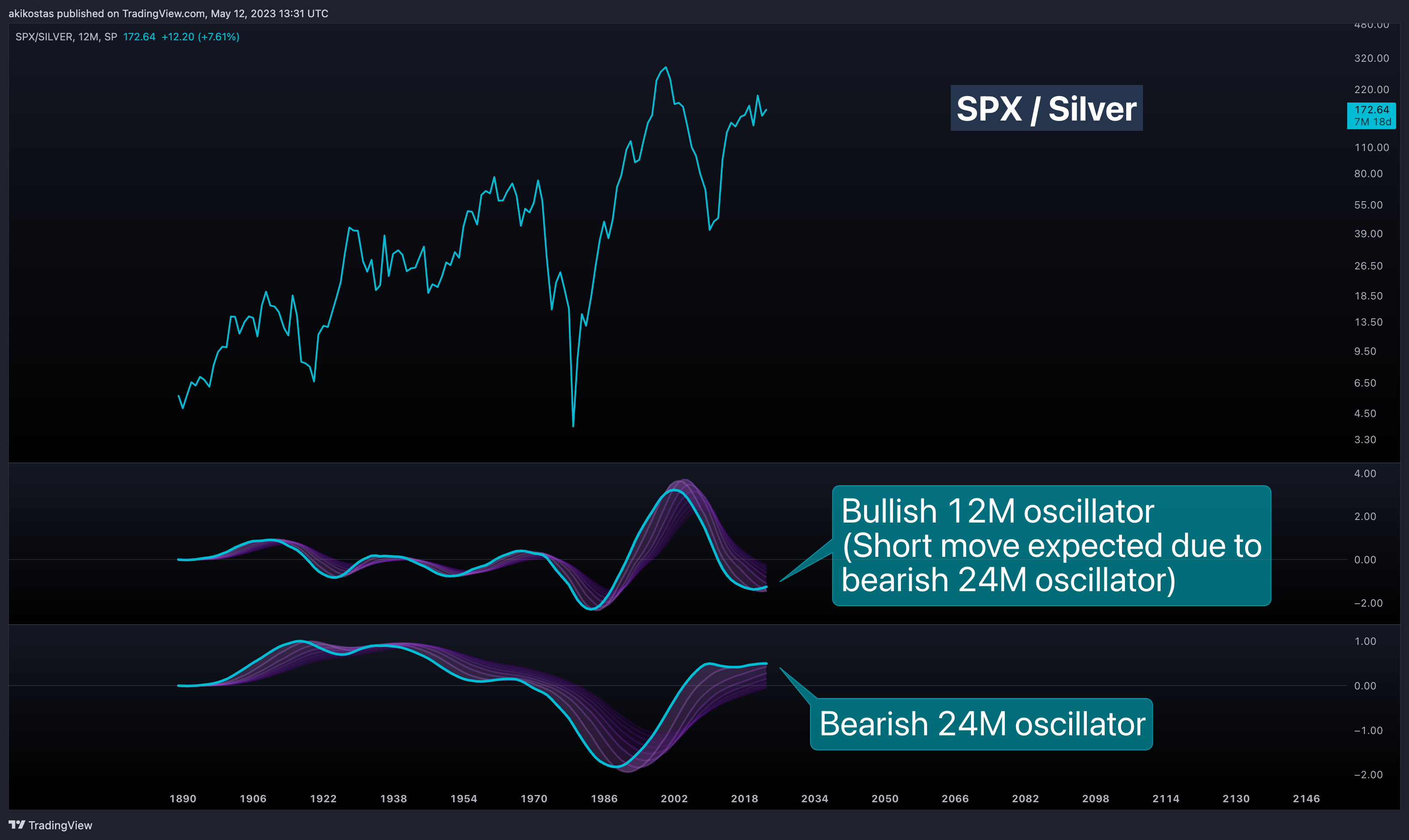Click the 2002 year on time axis

674,799
